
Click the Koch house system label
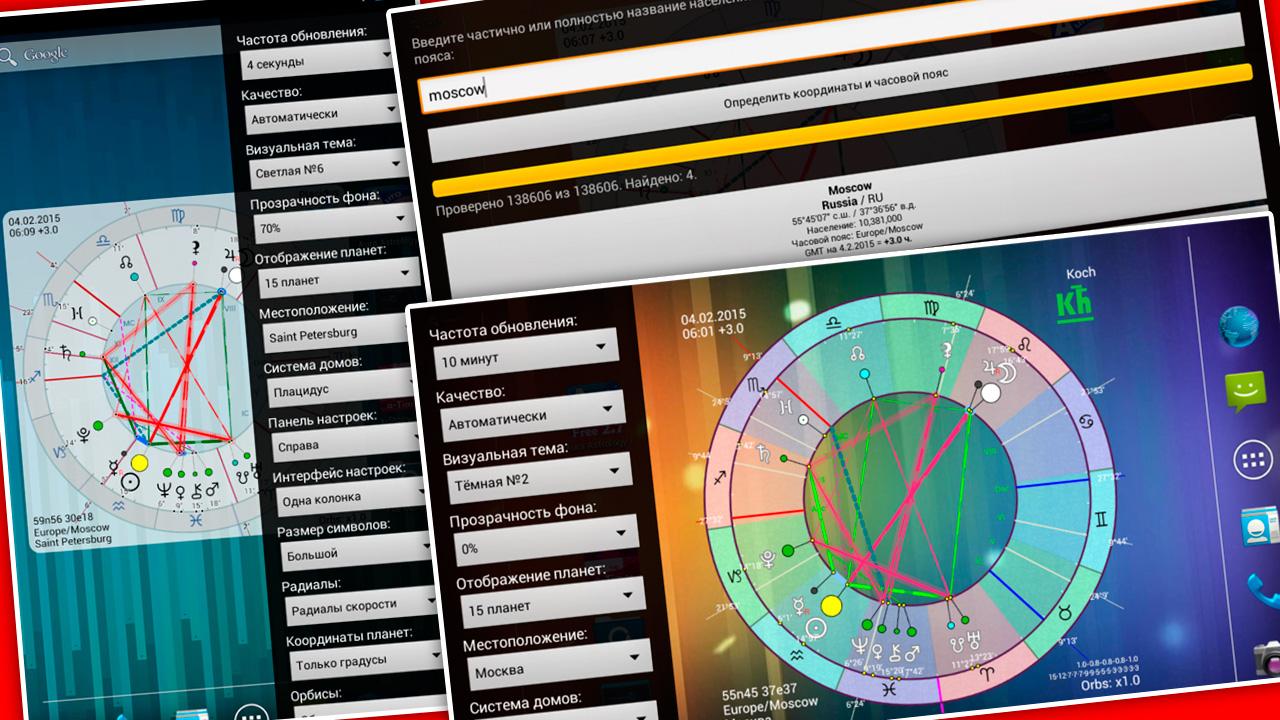point(1080,273)
